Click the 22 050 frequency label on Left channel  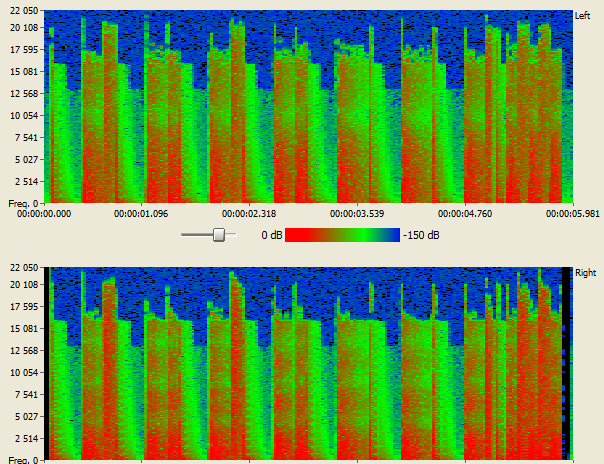click(x=23, y=12)
